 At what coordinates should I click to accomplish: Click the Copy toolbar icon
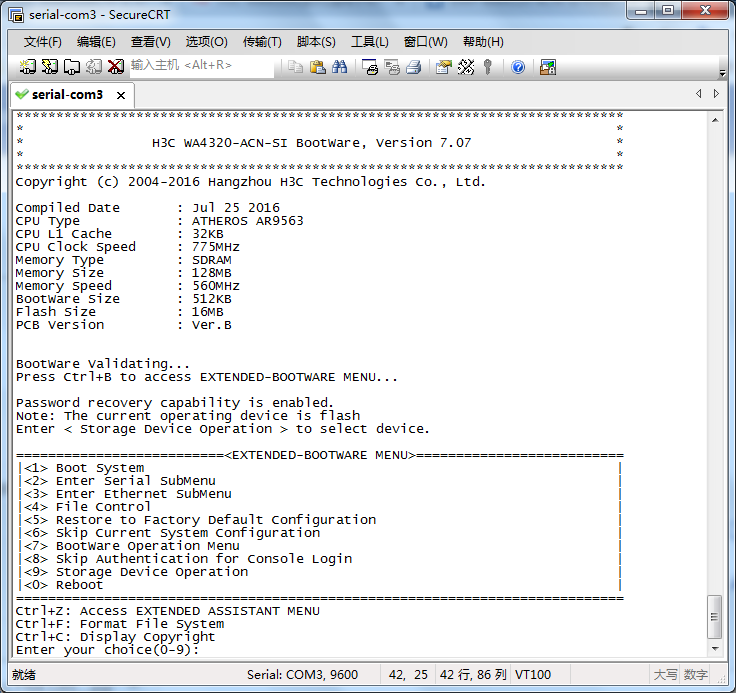(x=295, y=67)
